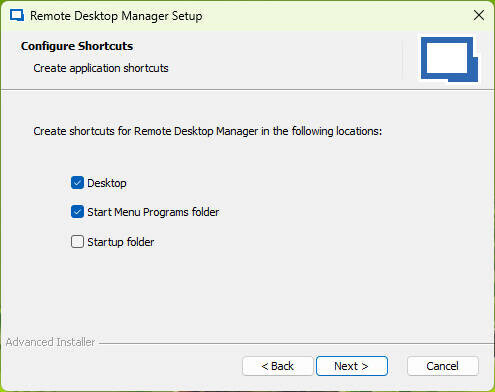
Task: Uncheck the Desktop shortcut checkbox
Action: (77, 183)
